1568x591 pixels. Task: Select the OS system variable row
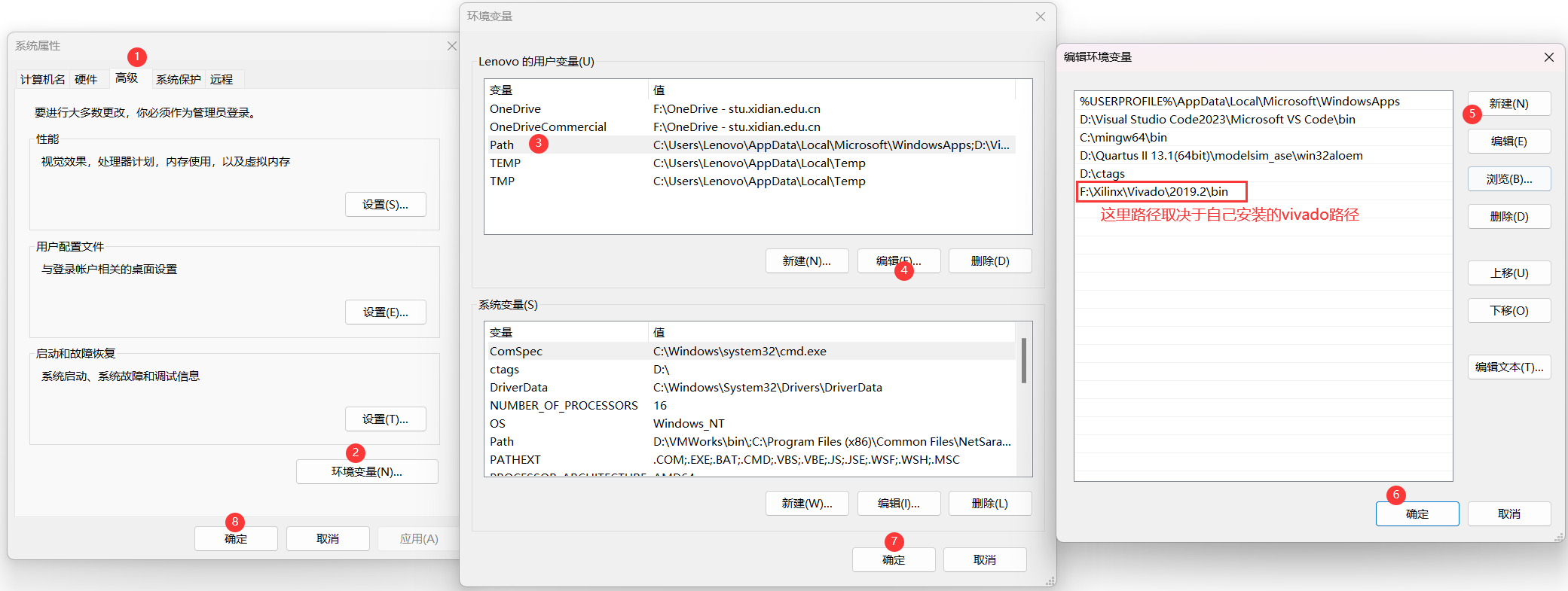750,424
